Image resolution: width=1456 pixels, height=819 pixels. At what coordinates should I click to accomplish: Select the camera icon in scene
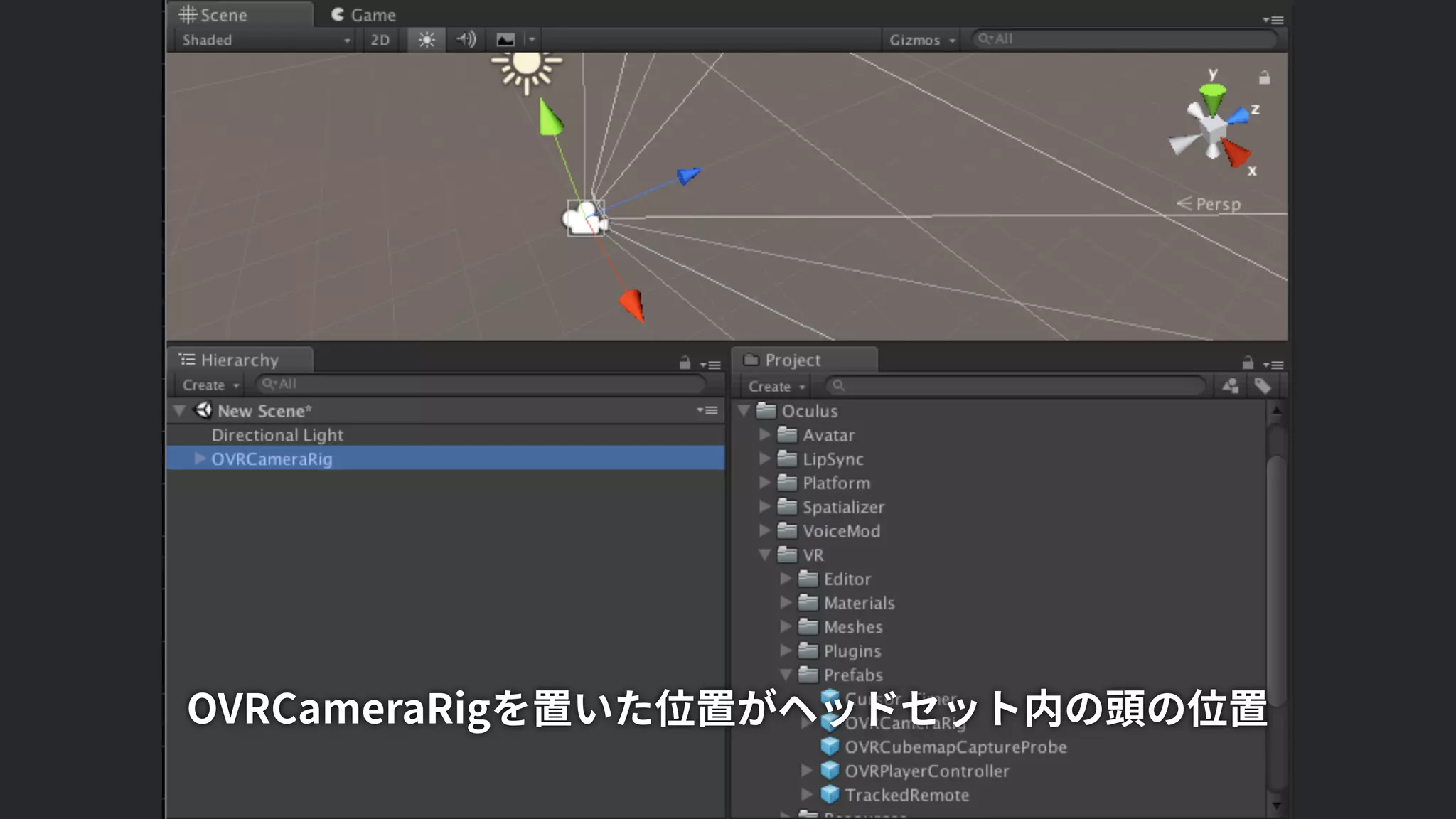click(x=585, y=218)
